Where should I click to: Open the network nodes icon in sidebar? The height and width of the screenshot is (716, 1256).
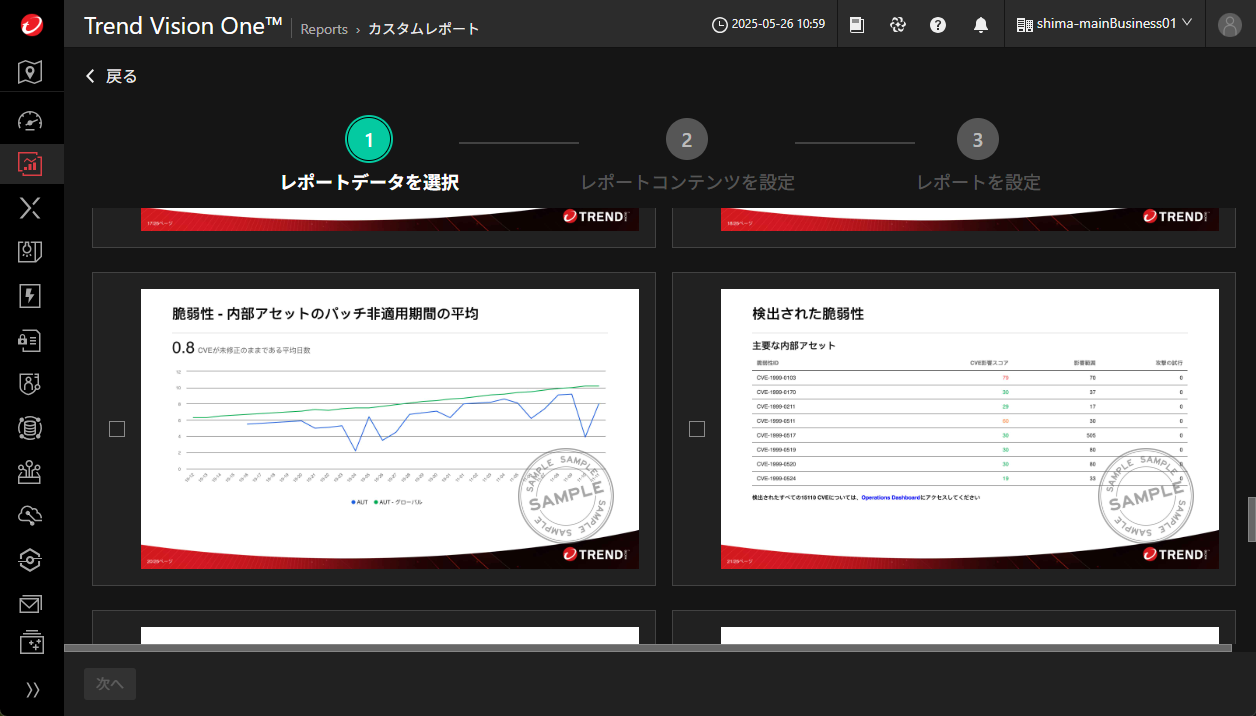click(x=31, y=472)
